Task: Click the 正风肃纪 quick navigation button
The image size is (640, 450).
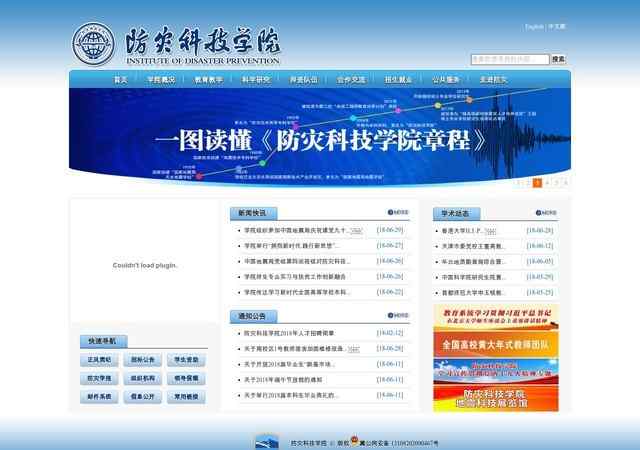Action: coord(99,360)
